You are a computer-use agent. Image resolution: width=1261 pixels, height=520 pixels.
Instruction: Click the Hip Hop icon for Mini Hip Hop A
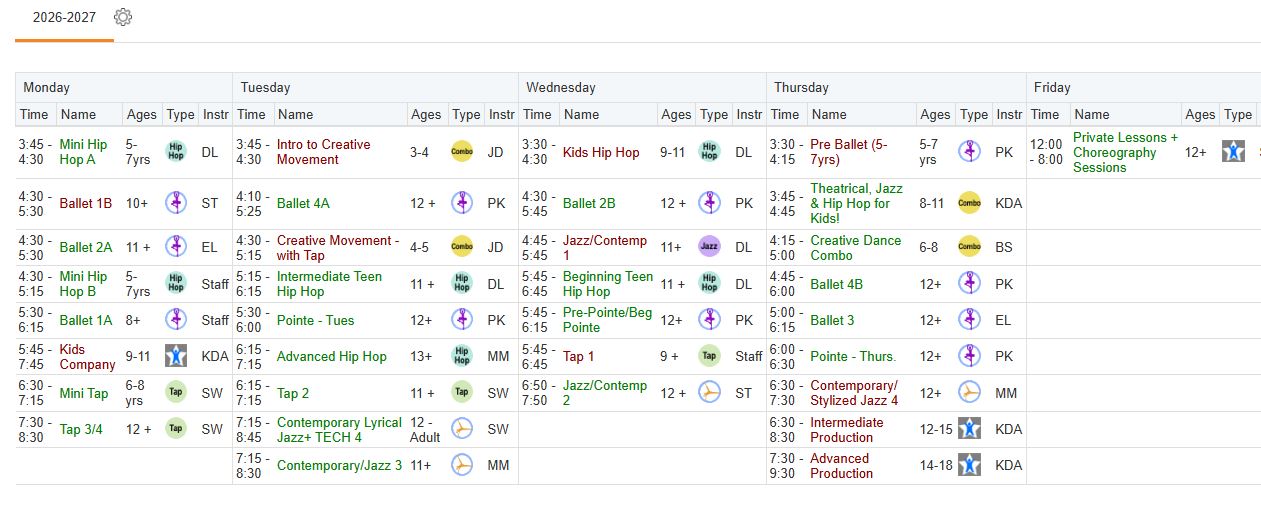(176, 152)
